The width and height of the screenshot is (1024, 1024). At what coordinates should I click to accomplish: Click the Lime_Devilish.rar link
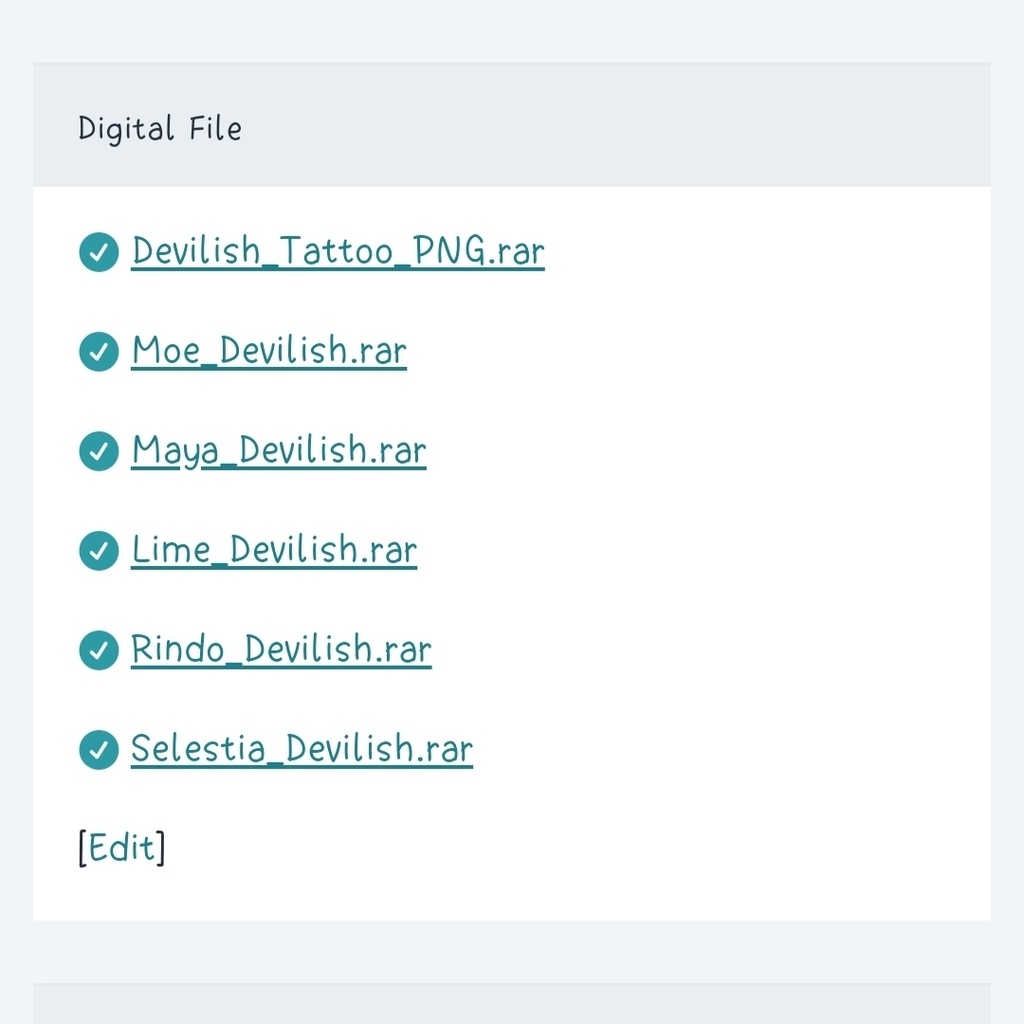pos(274,549)
